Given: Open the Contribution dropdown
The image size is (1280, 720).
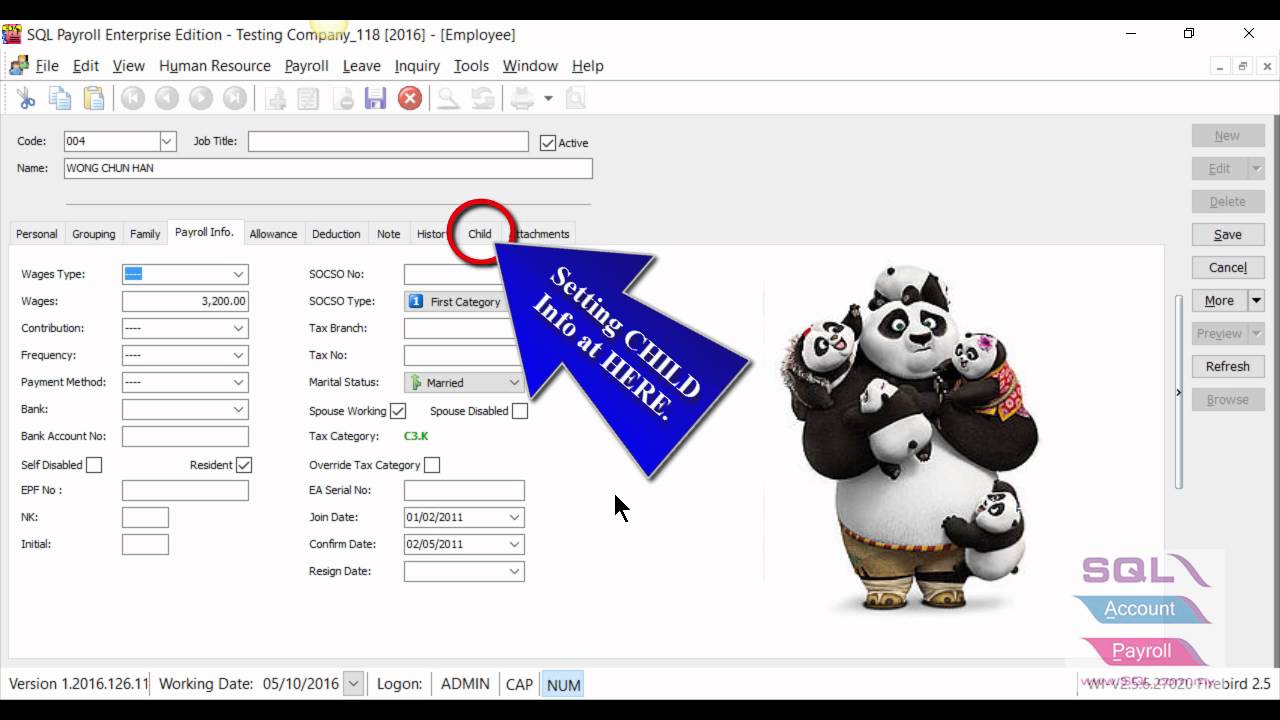Looking at the screenshot, I should point(238,328).
